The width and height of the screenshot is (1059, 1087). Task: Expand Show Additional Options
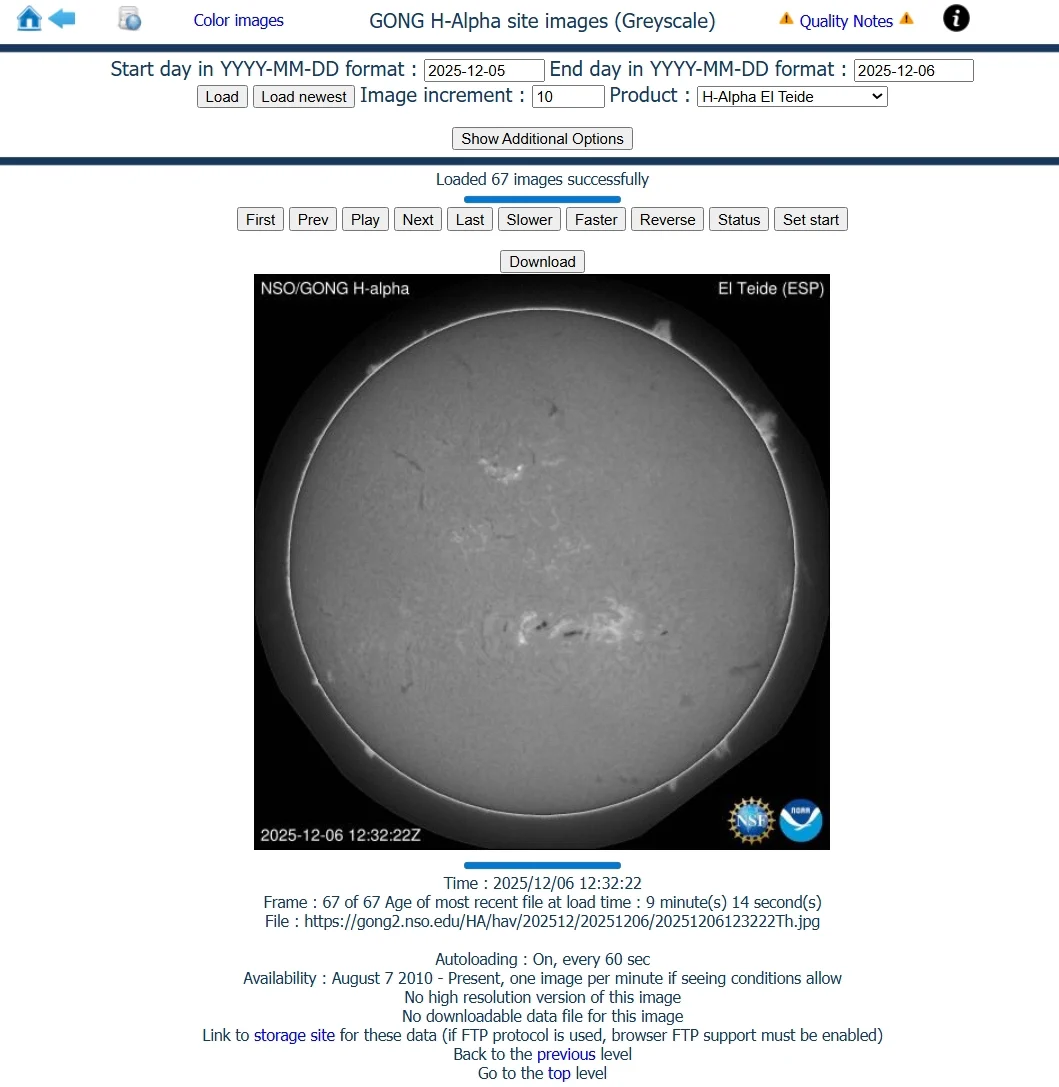pyautogui.click(x=542, y=139)
